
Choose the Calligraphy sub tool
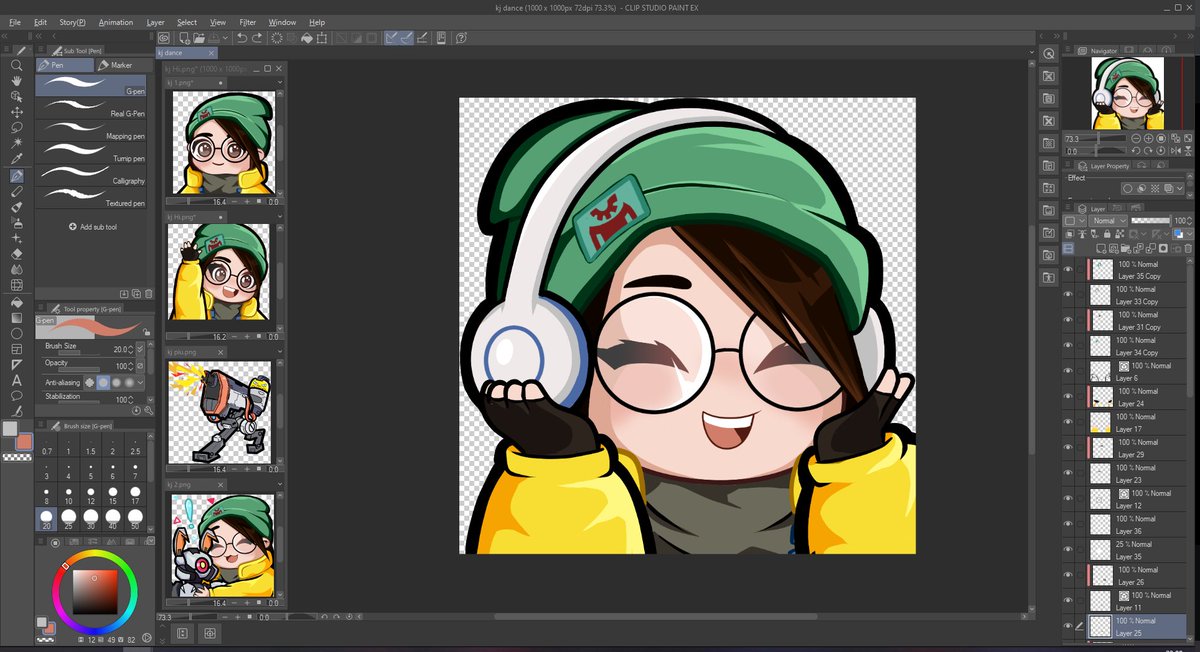[91, 175]
